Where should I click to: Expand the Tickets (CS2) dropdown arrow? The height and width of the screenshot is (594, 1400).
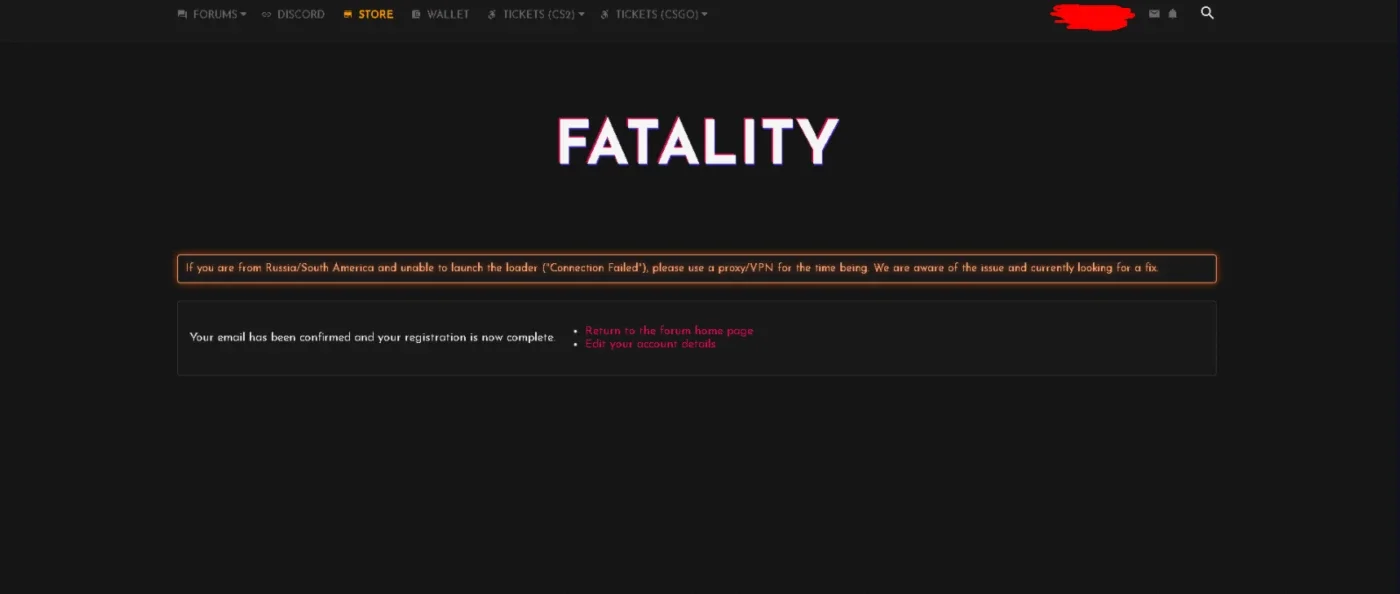point(581,15)
